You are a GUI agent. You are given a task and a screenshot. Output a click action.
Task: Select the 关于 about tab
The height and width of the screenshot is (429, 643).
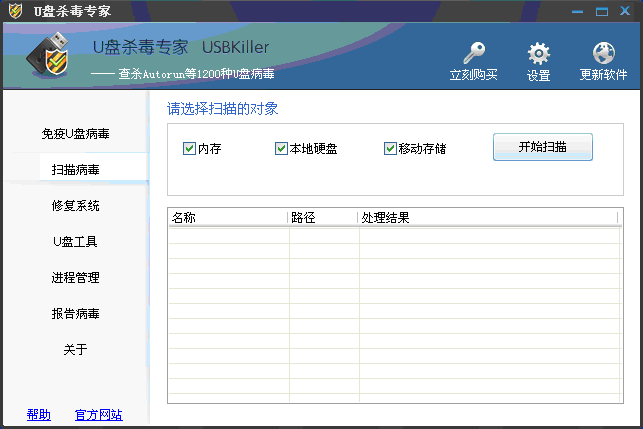76,349
